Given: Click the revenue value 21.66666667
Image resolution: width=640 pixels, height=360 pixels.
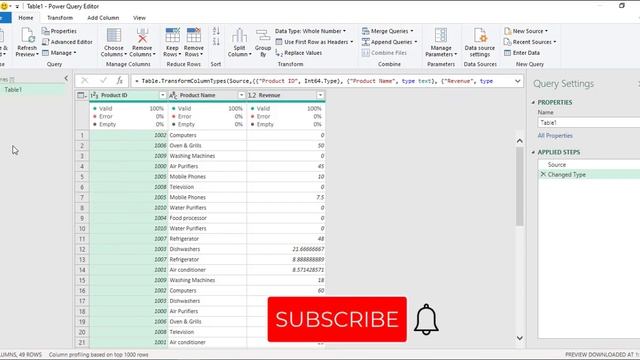Looking at the screenshot, I should [x=308, y=249].
